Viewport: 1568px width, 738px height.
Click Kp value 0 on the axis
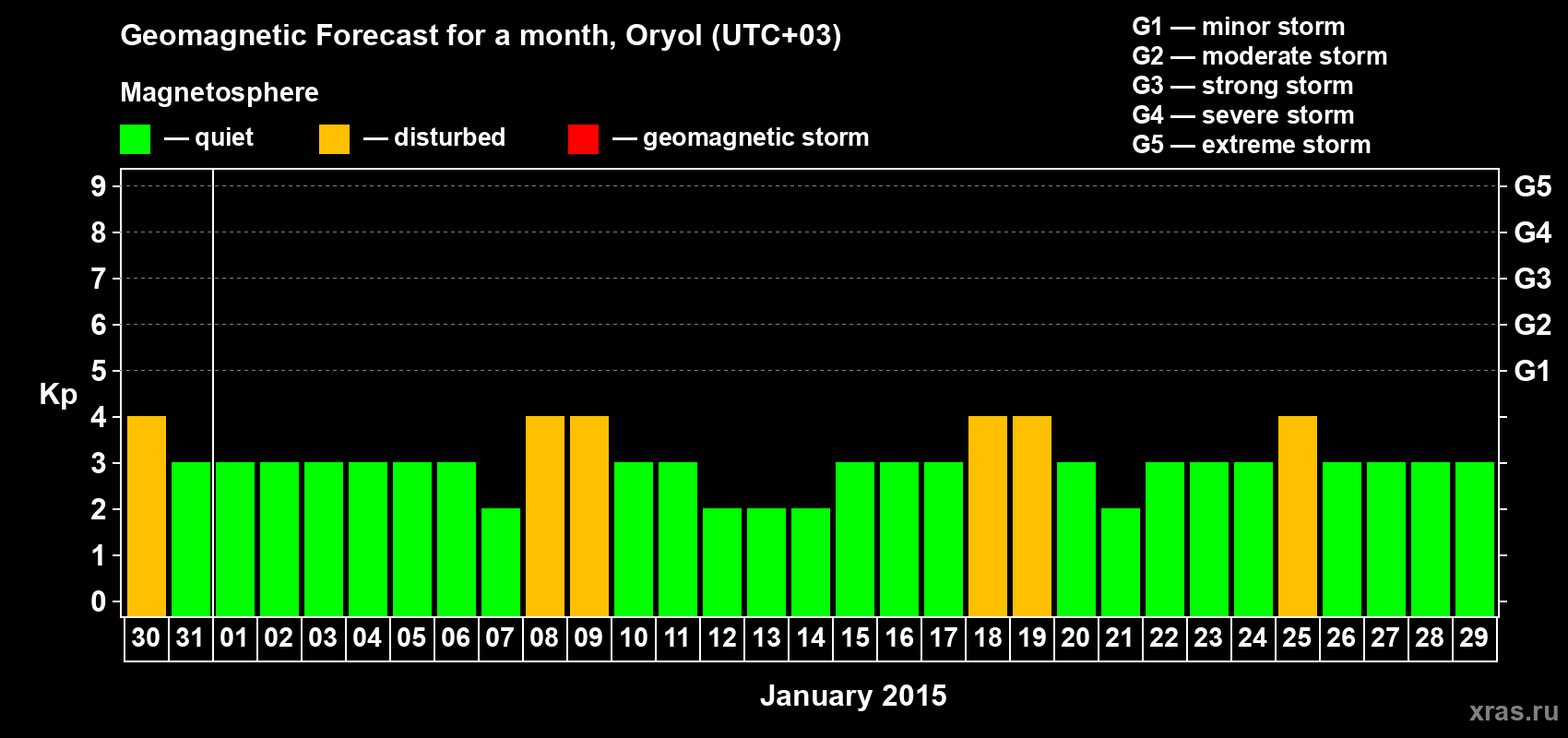pyautogui.click(x=99, y=601)
